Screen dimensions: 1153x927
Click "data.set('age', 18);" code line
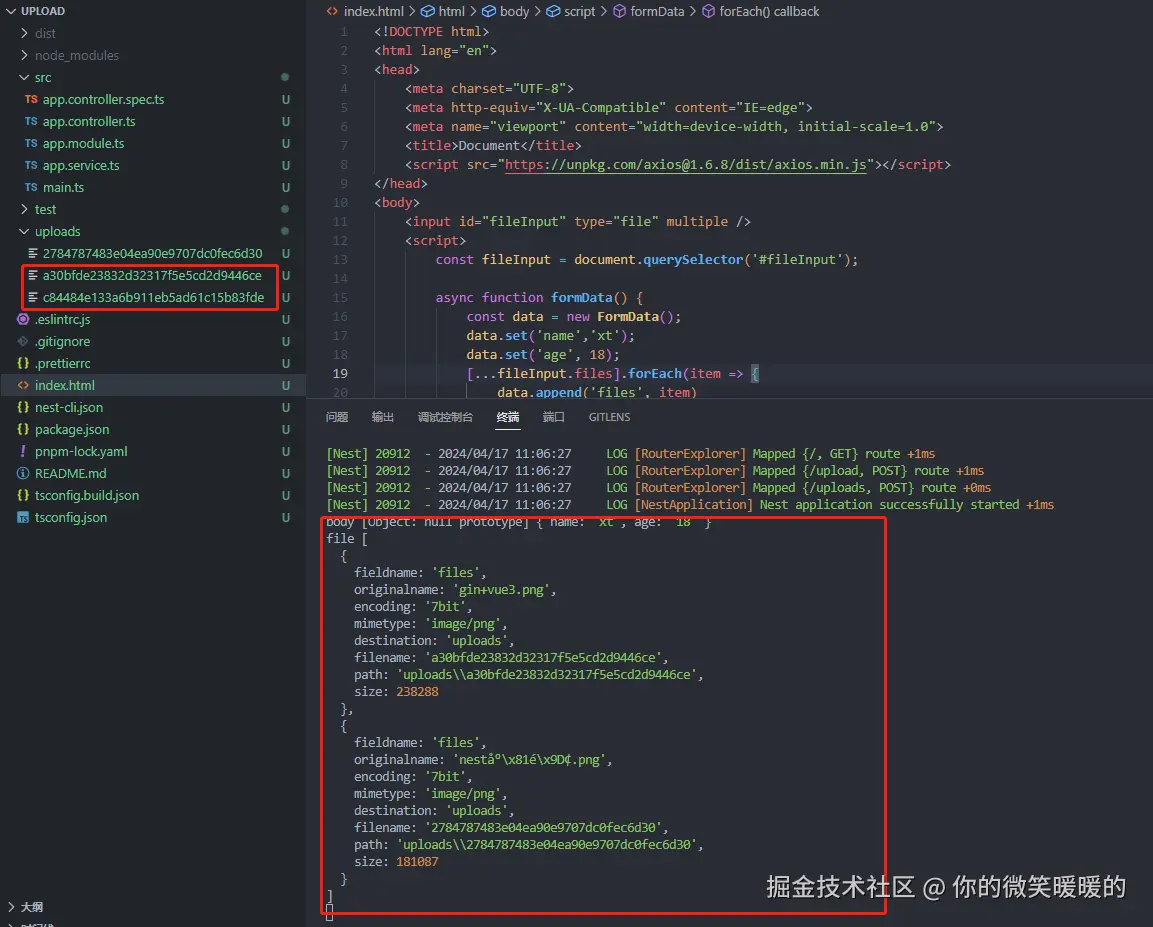[x=543, y=354]
